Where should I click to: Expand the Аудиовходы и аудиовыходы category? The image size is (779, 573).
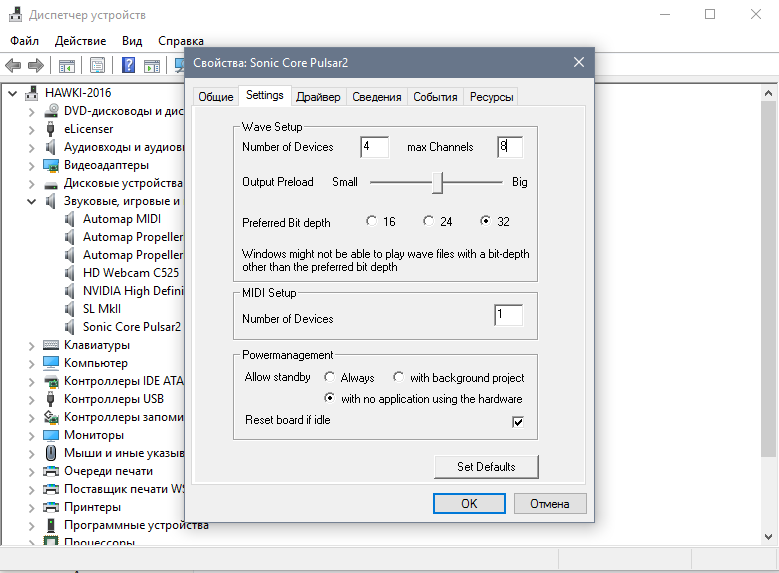point(32,148)
